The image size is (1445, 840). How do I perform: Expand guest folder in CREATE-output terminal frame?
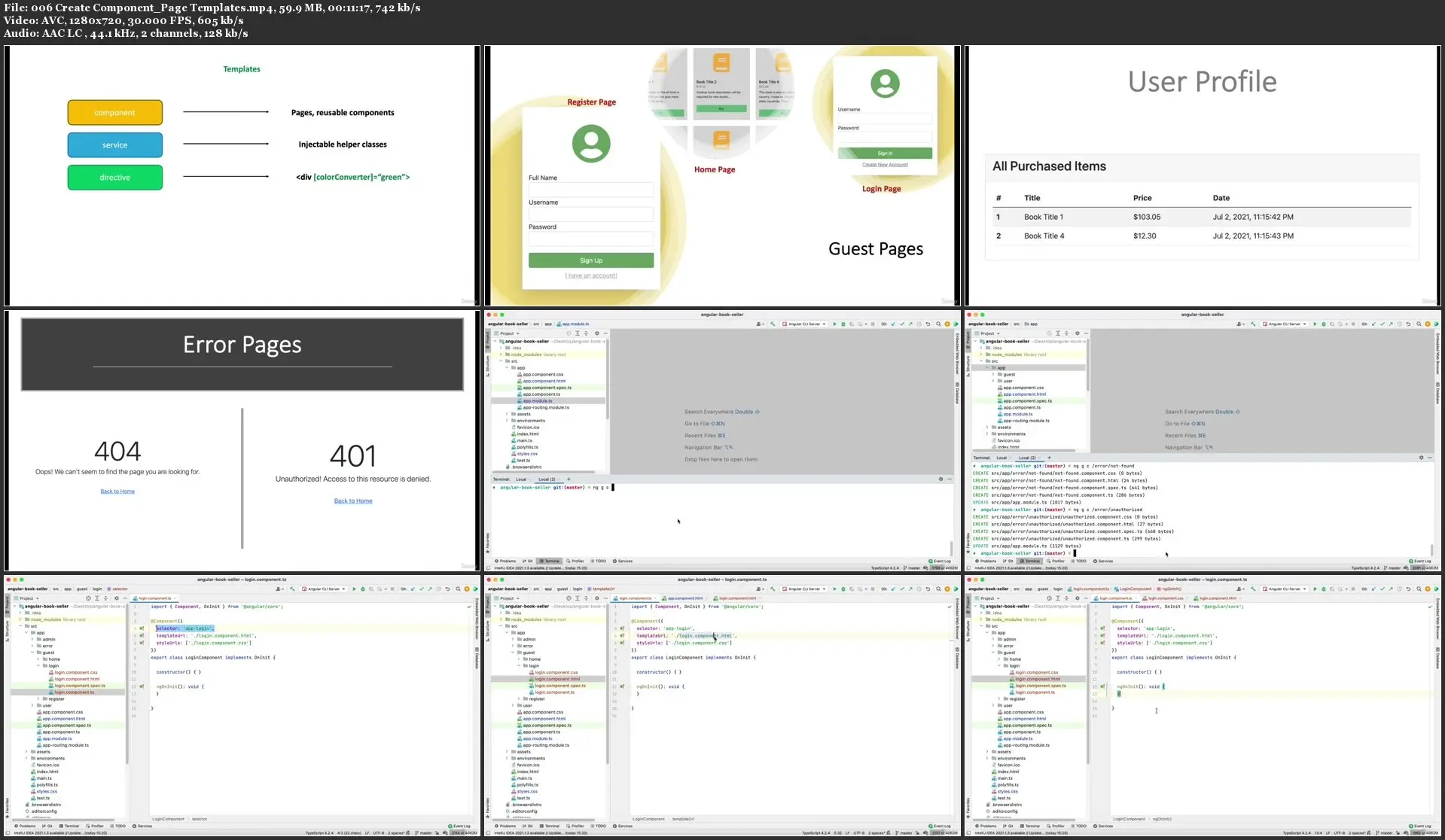993,374
